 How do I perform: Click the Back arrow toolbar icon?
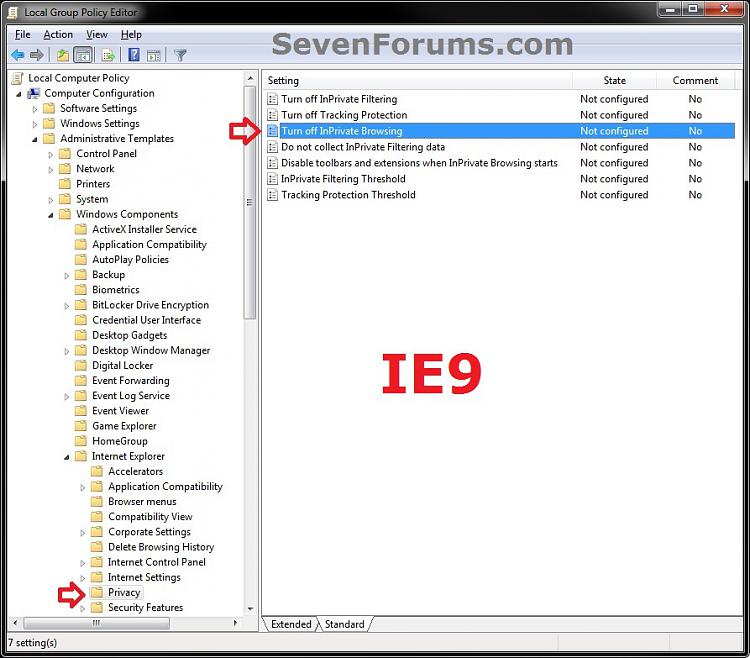[18, 55]
